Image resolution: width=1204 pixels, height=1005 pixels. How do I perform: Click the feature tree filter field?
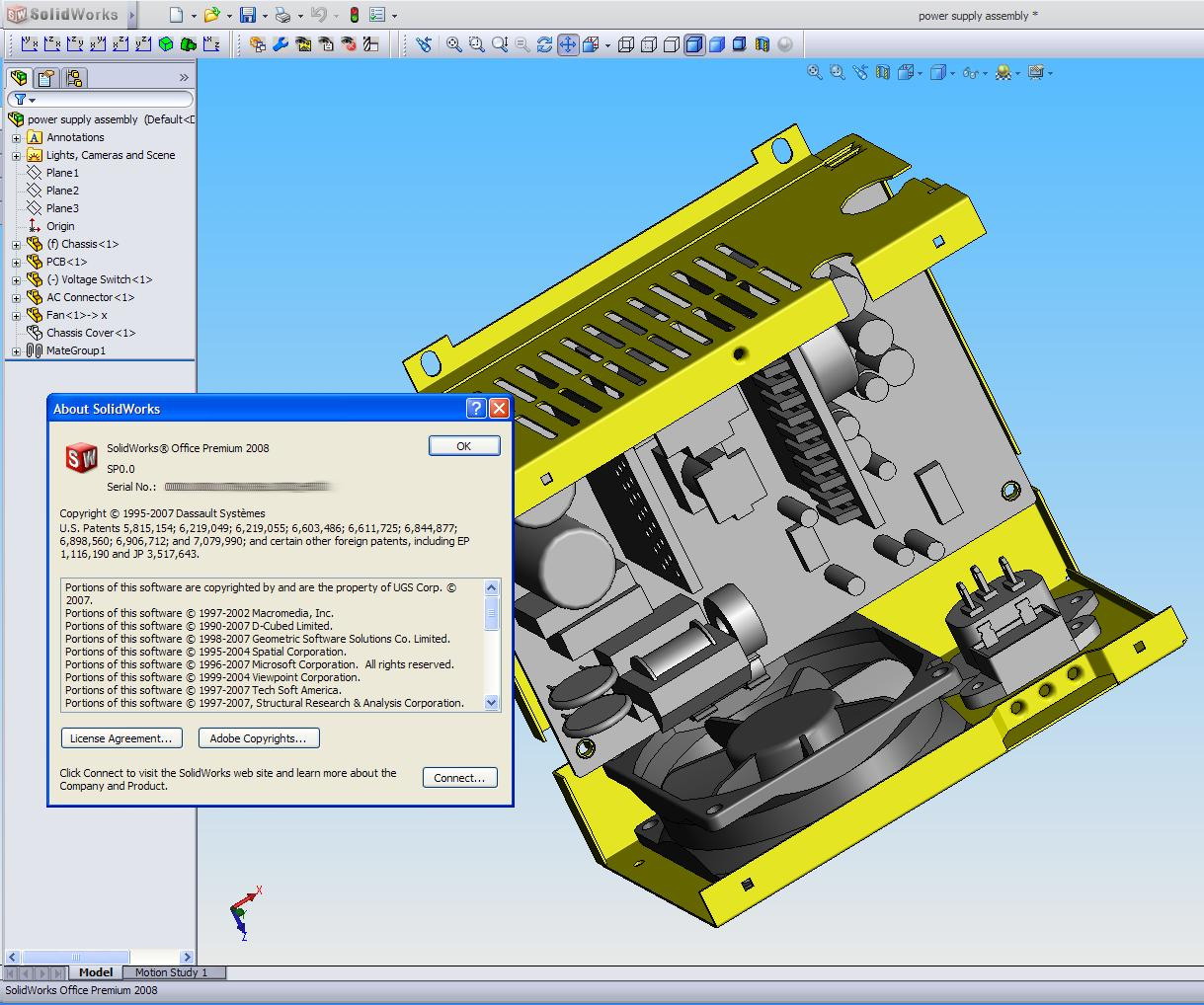coord(100,99)
